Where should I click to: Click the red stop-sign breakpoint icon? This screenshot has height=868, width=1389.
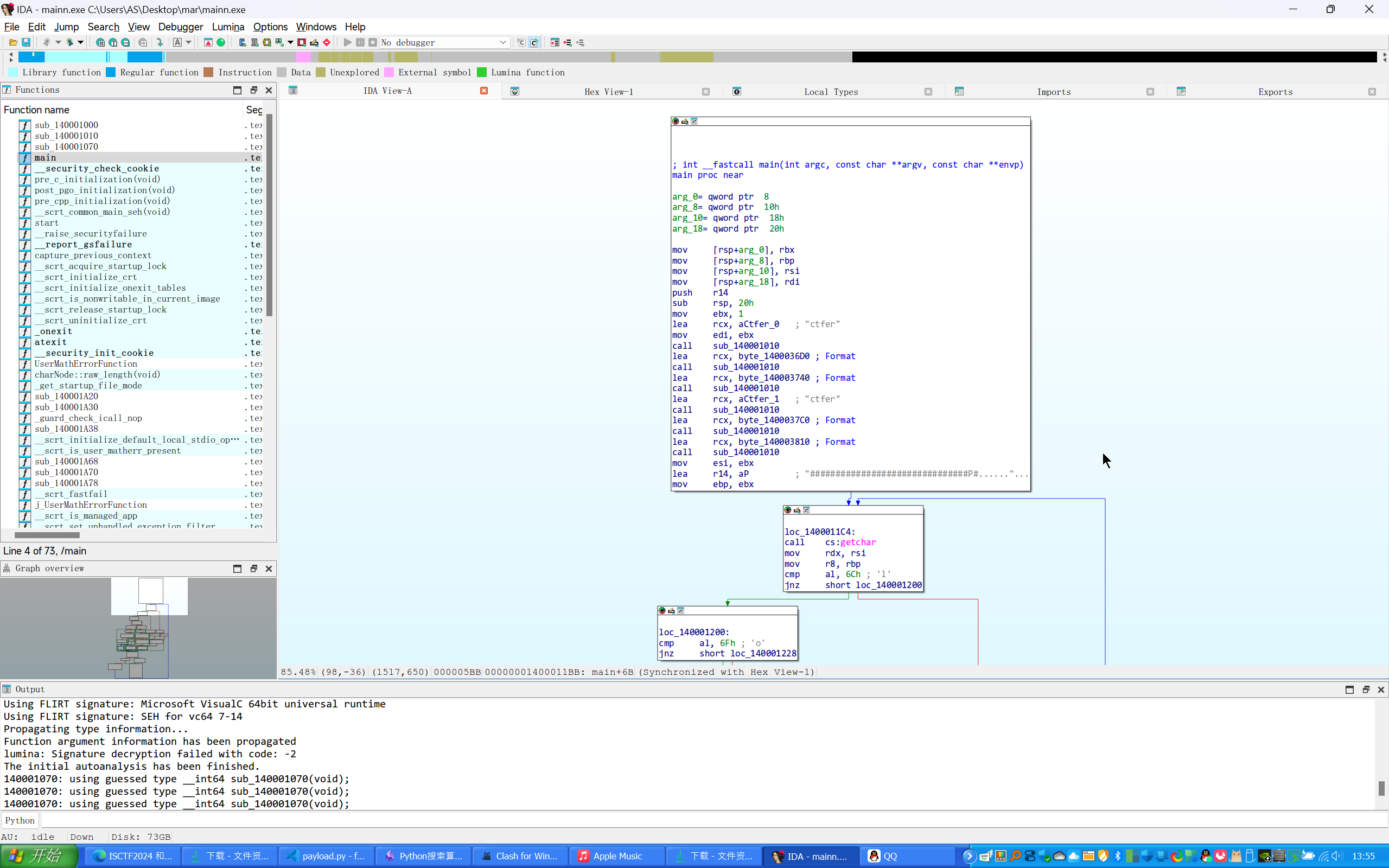tap(327, 42)
